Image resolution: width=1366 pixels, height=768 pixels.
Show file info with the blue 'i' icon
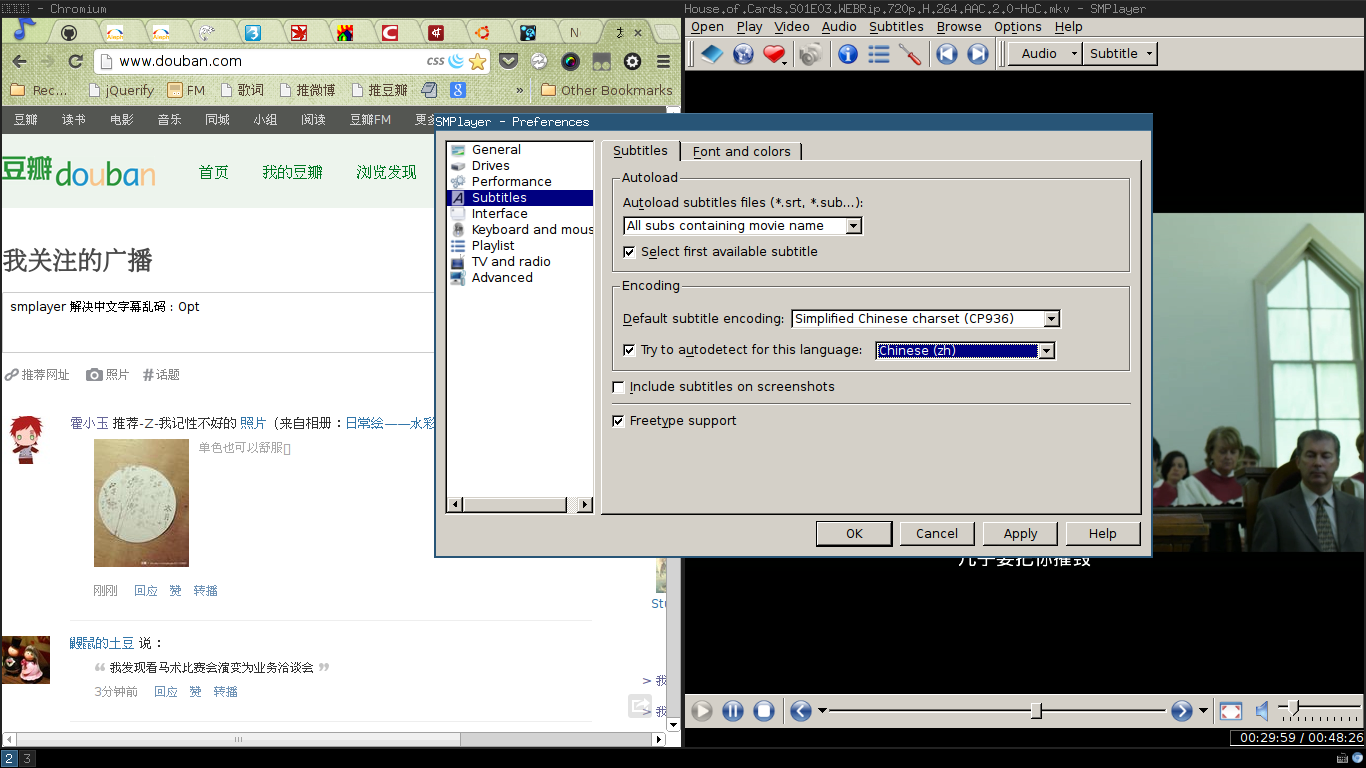coord(848,54)
